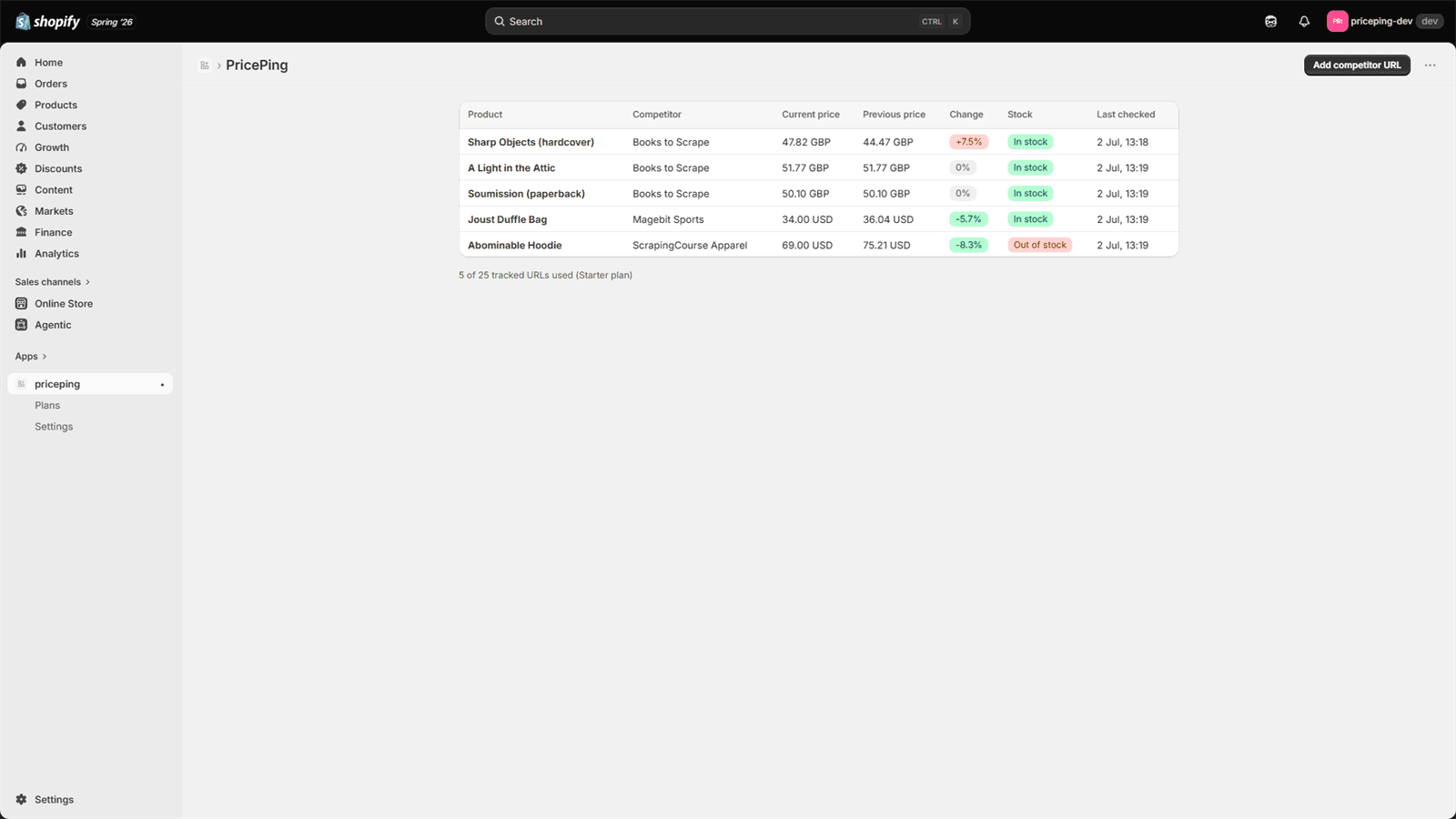1456x819 pixels.
Task: Click the Previous price column header
Action: click(894, 115)
